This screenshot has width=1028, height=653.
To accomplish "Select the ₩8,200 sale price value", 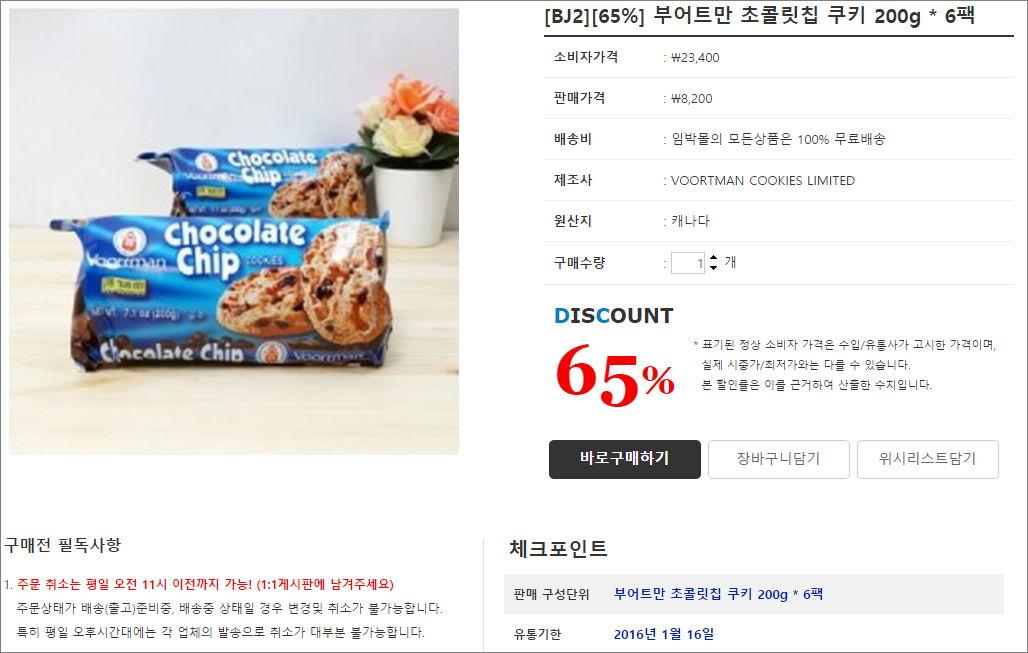I will 692,99.
